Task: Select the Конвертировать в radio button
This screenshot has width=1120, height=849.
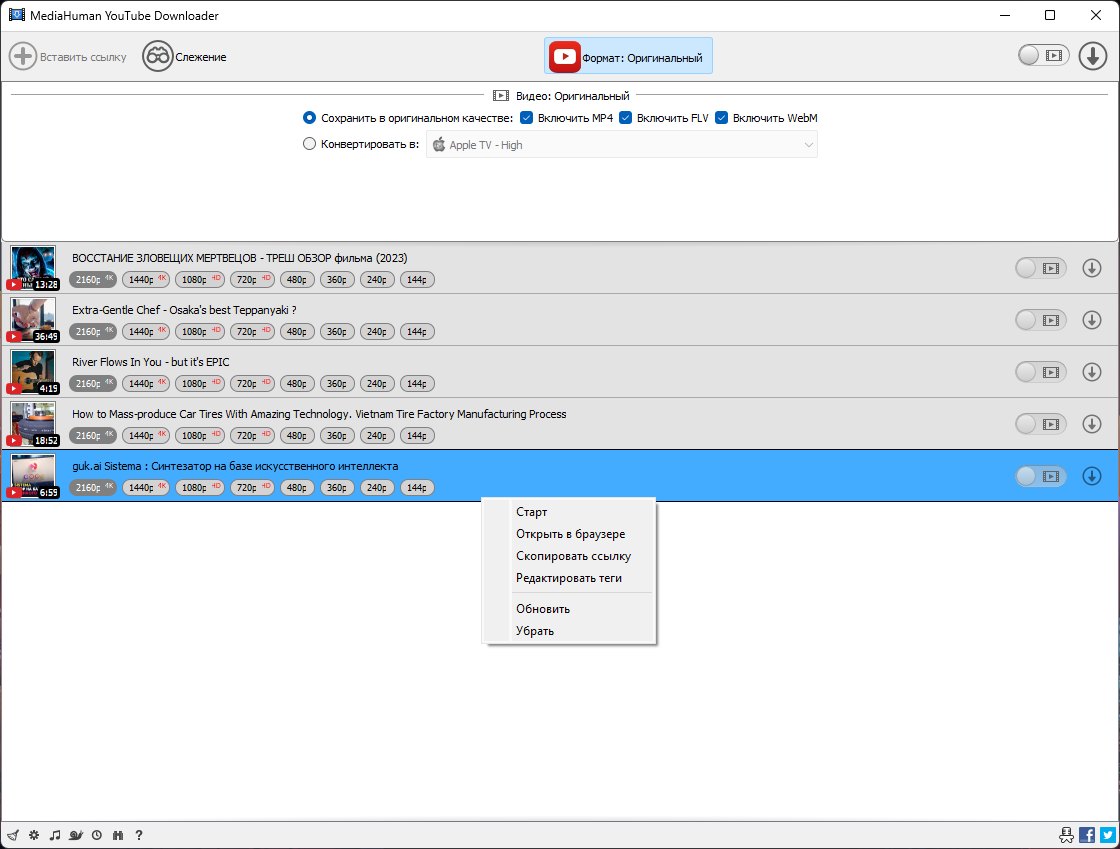Action: pos(309,144)
